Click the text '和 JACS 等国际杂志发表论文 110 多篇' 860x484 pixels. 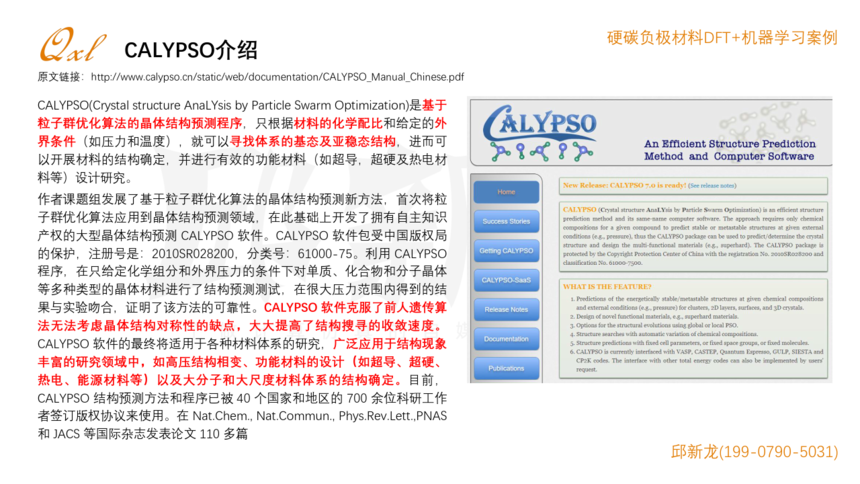pyautogui.click(x=143, y=434)
